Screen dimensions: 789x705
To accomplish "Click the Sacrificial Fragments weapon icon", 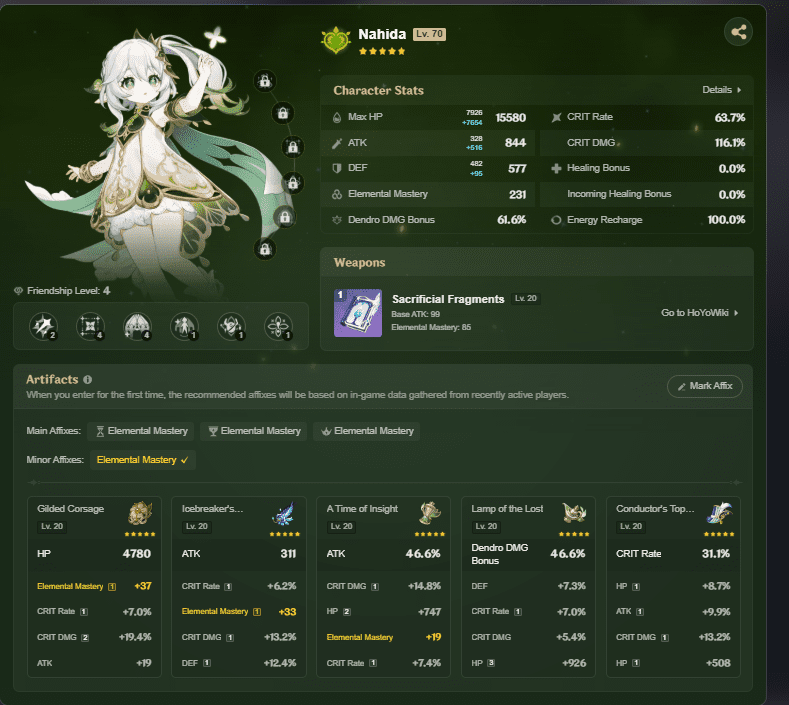I will point(357,313).
